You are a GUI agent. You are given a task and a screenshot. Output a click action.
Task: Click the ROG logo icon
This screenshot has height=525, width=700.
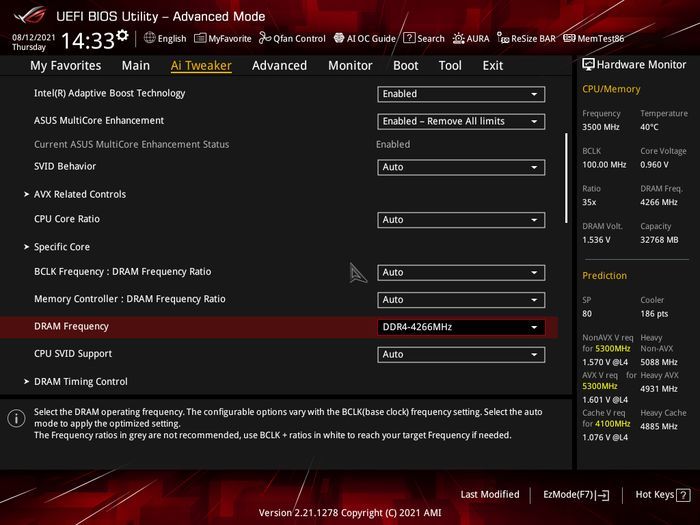(x=29, y=16)
